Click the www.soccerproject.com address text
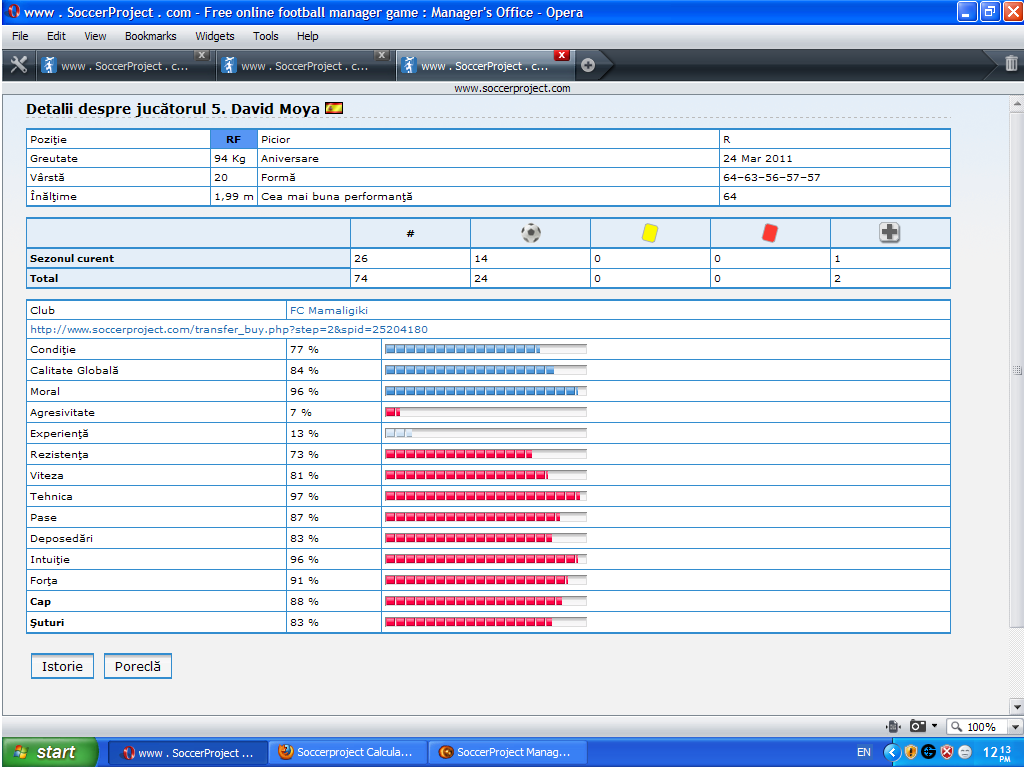The height and width of the screenshot is (768, 1024). pyautogui.click(x=512, y=88)
